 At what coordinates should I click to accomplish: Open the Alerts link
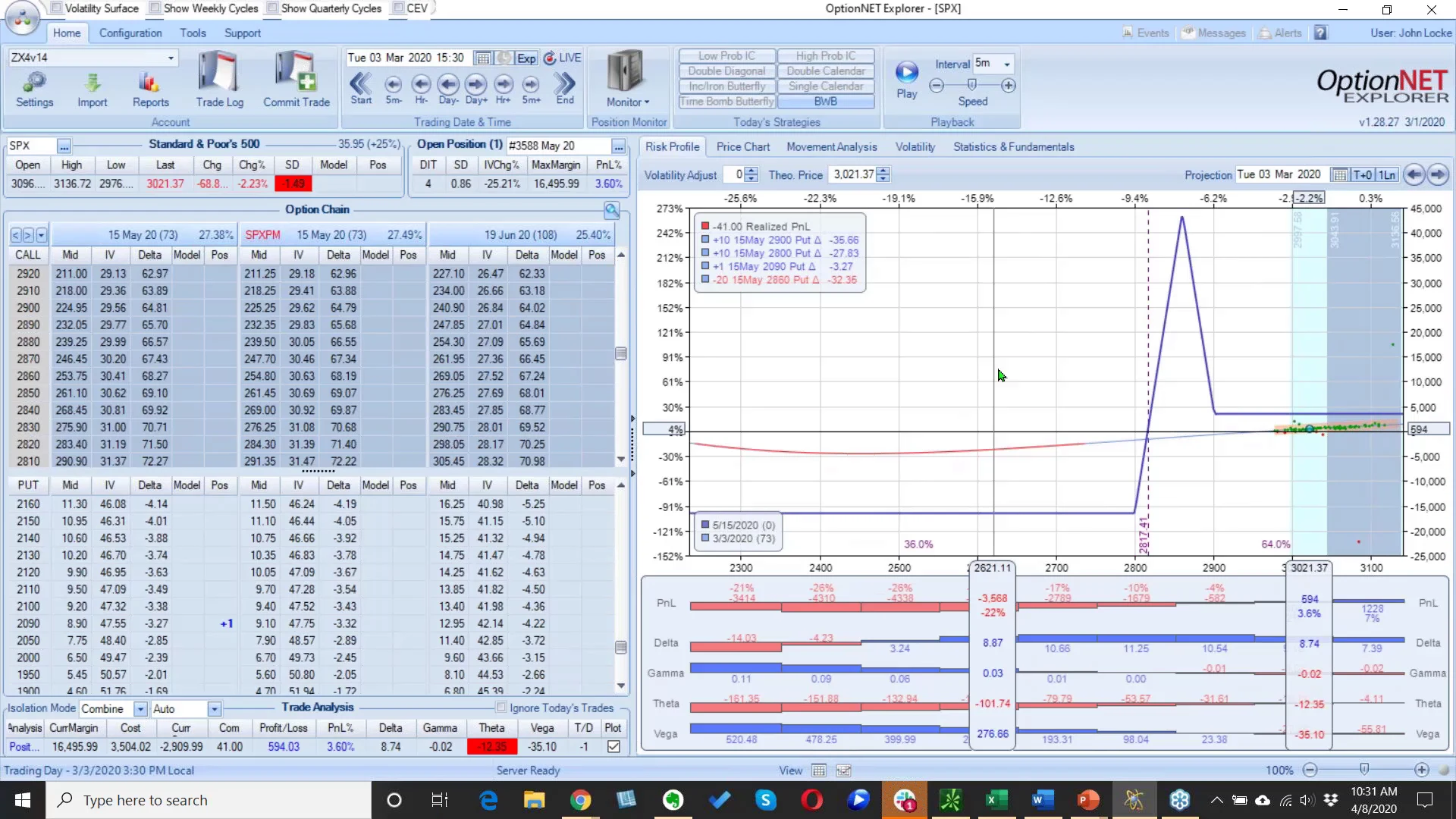point(1280,33)
